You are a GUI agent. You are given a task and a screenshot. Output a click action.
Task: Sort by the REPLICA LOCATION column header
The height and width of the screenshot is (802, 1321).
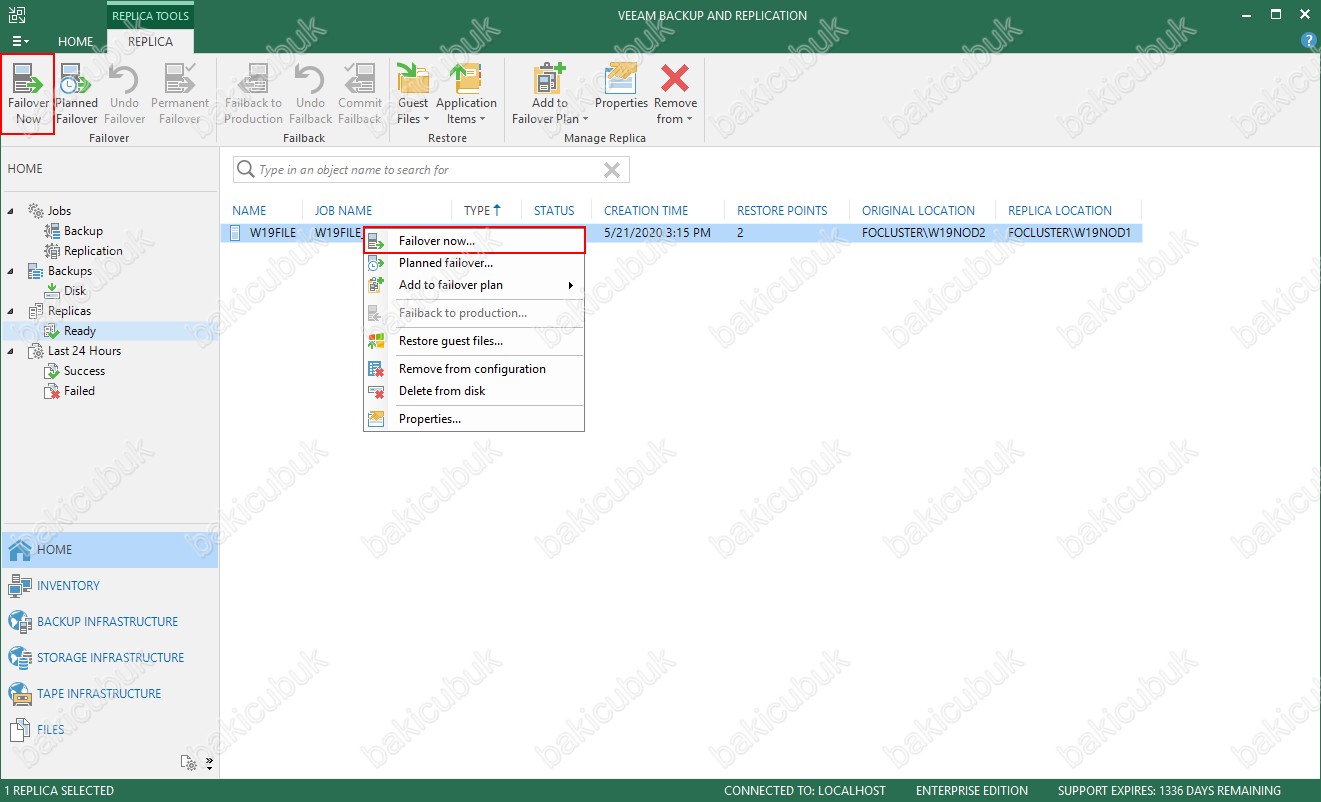(1060, 211)
